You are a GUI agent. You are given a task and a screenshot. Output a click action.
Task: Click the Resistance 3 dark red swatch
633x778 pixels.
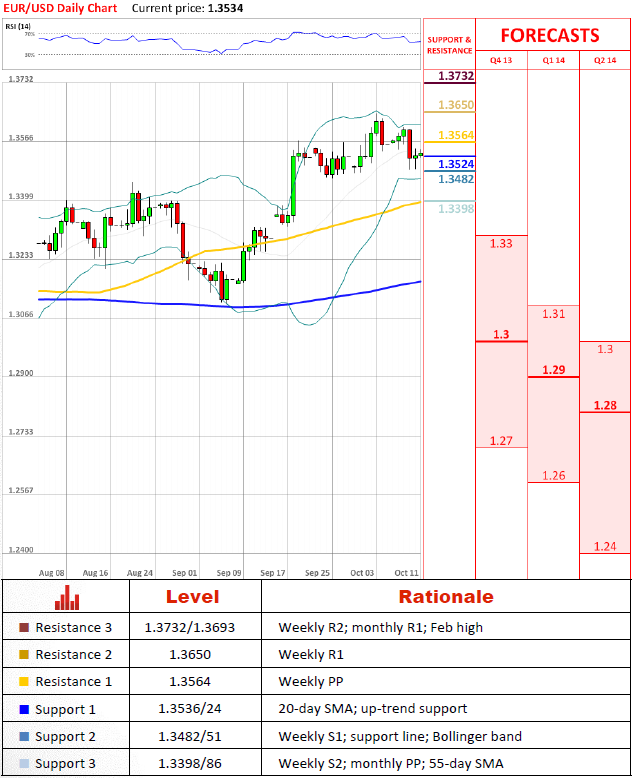click(x=24, y=628)
